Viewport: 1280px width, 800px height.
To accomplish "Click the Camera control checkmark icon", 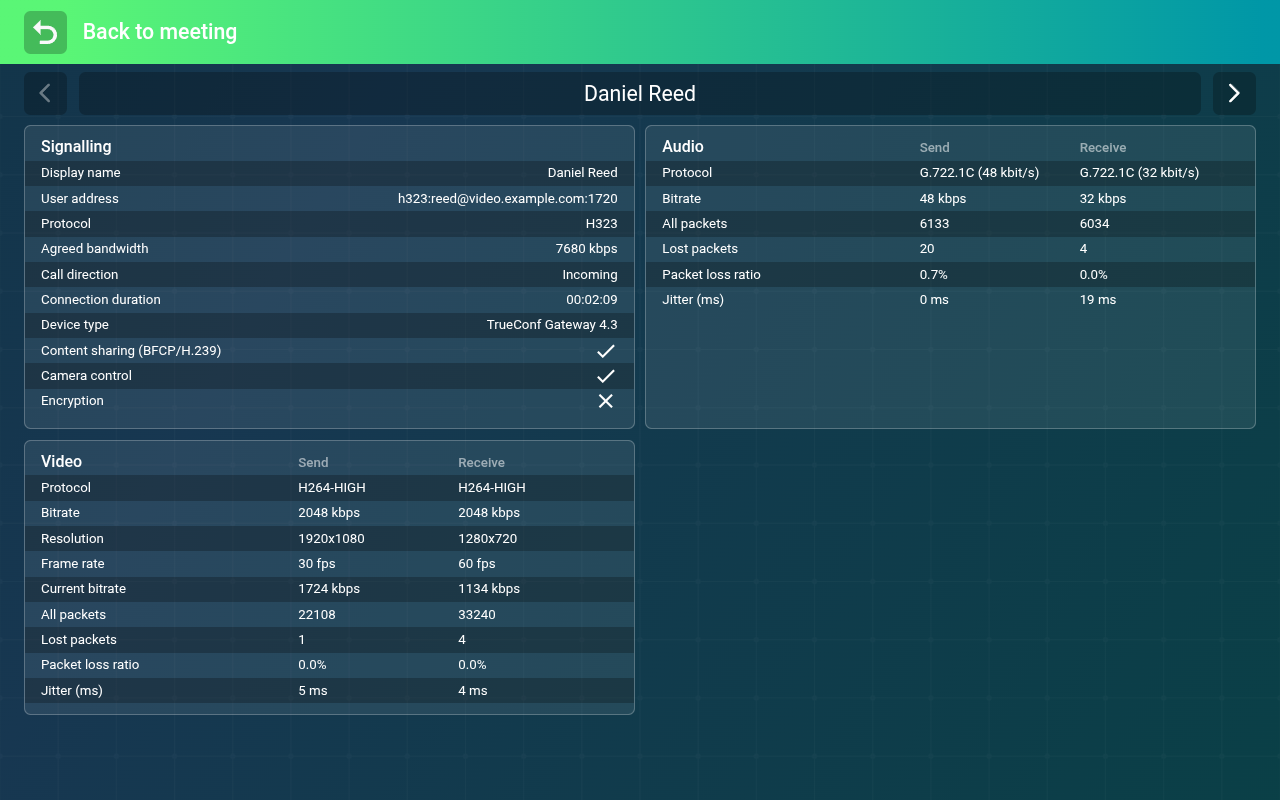I will (x=605, y=376).
